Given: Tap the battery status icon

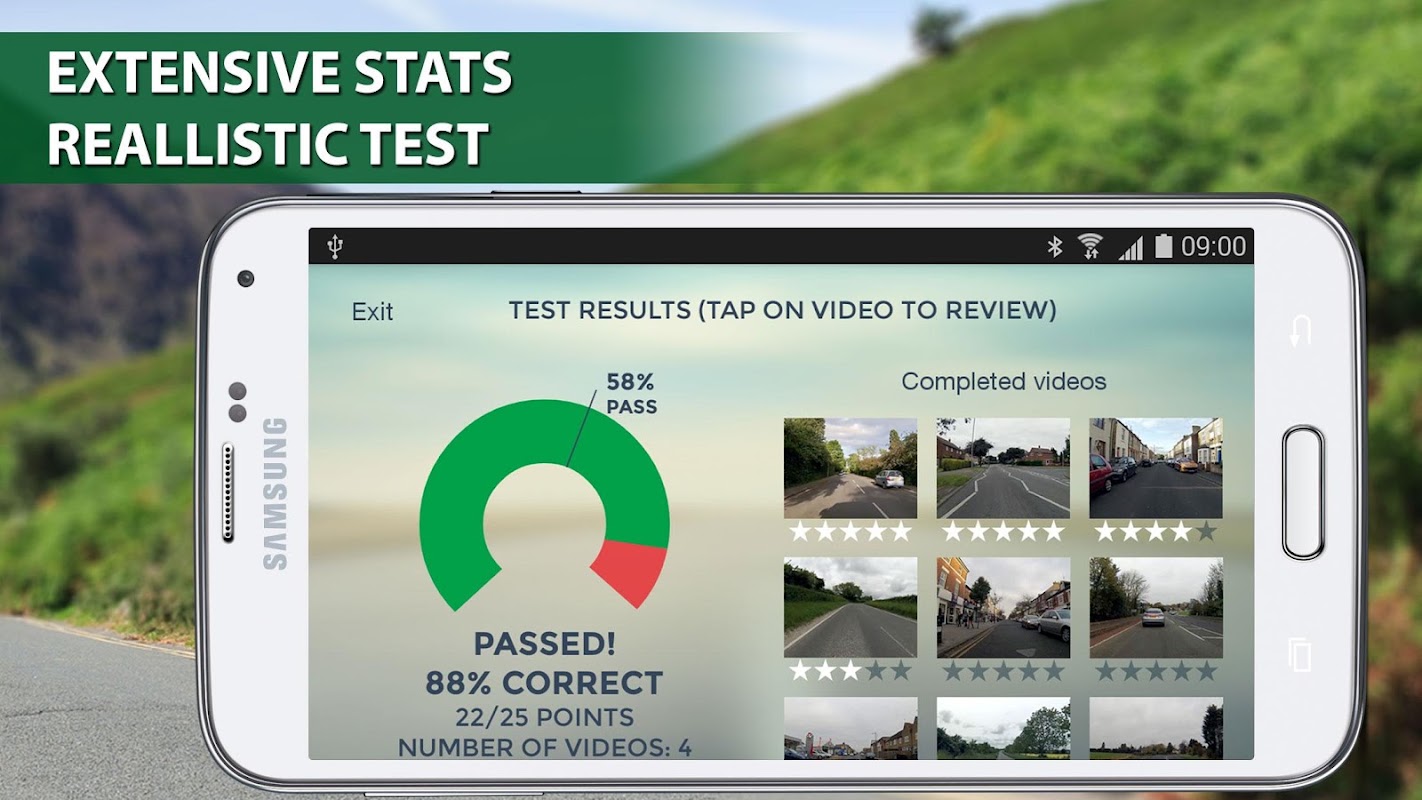Looking at the screenshot, I should [1163, 246].
